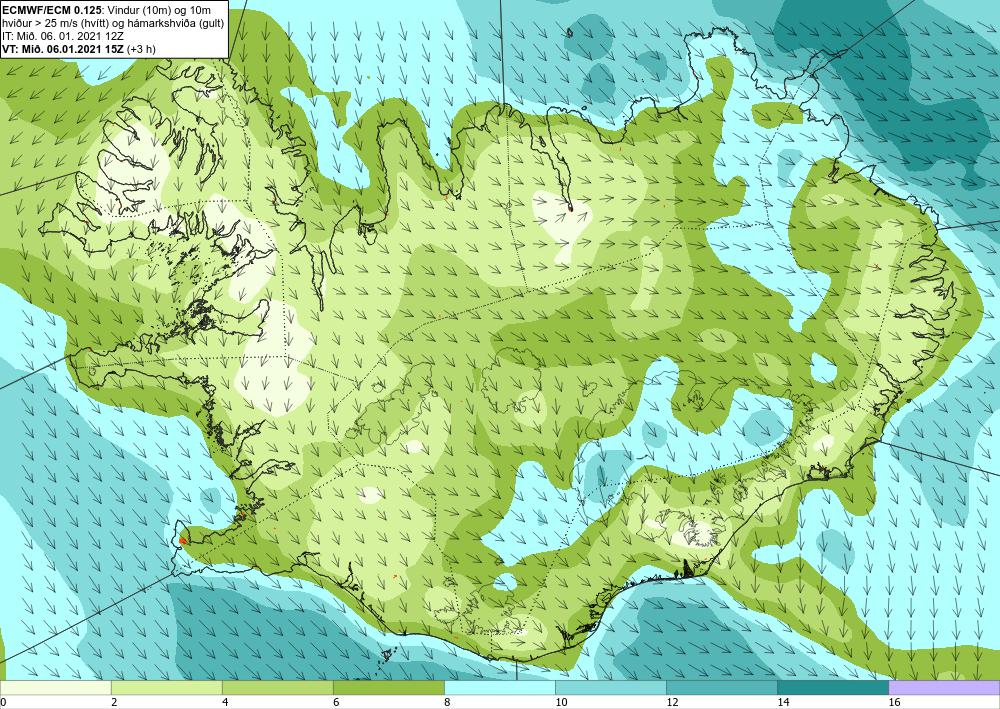Screen dimensions: 1000x709
Task: Click the light cyan 8–10 m/s legend swatch
Action: (x=500, y=688)
